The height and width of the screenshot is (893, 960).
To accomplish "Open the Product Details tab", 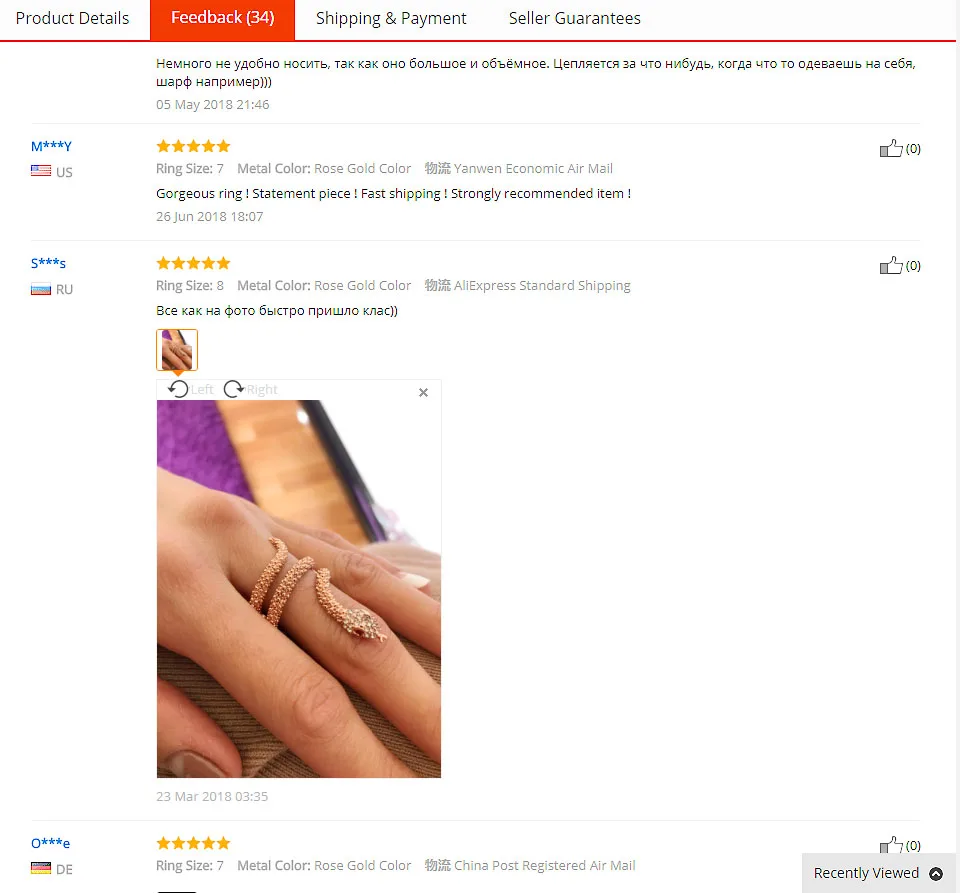I will (x=72, y=18).
